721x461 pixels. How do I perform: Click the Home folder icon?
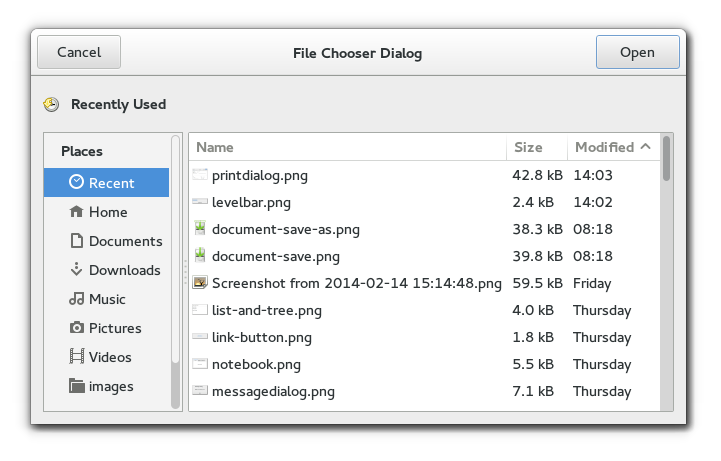[76, 212]
